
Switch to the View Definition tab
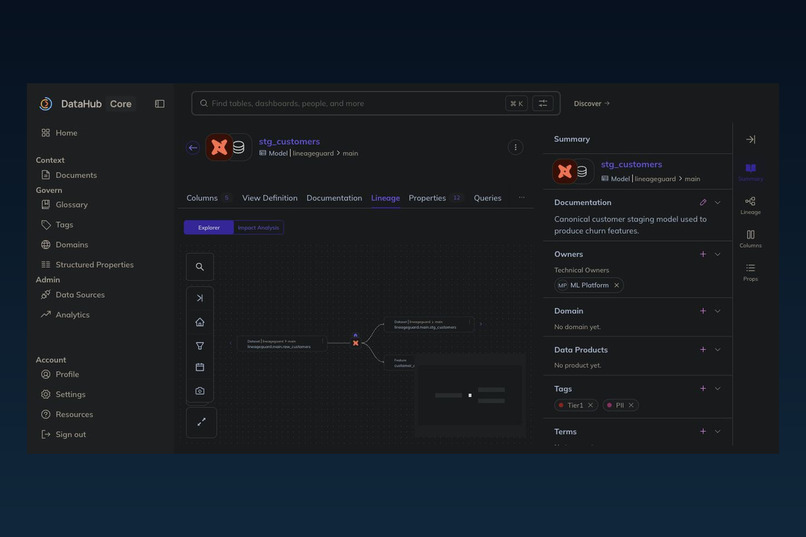coord(270,198)
